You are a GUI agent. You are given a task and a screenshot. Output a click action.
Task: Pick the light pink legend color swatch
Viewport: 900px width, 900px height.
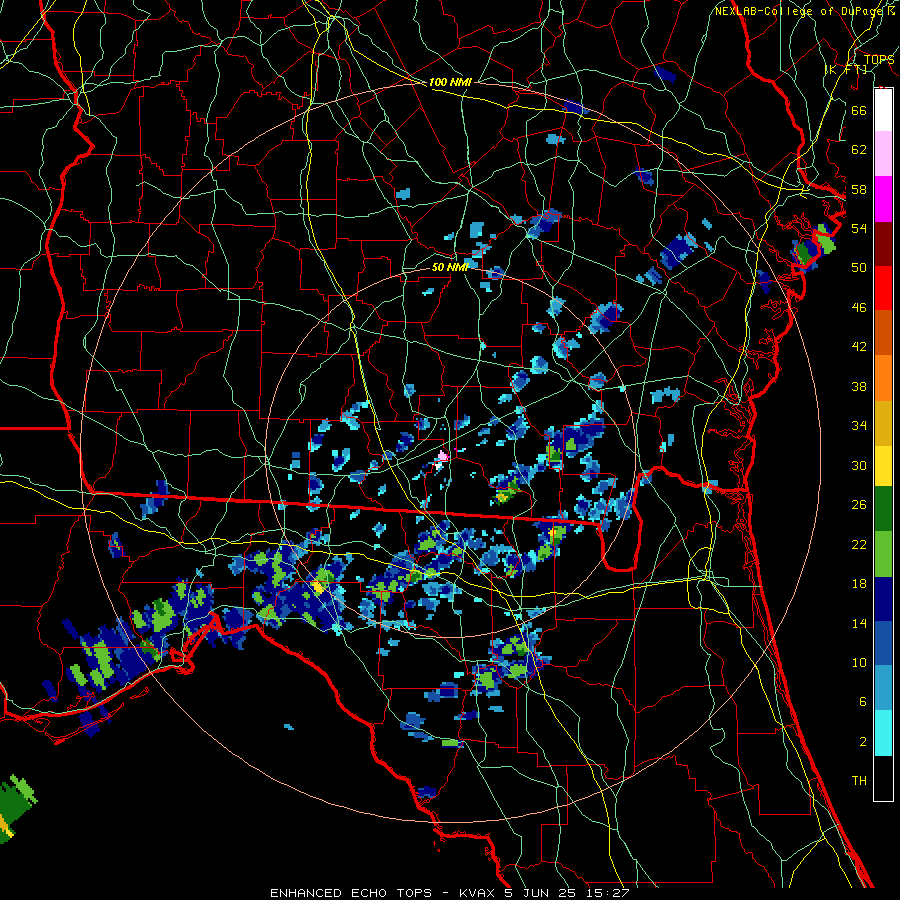click(x=883, y=154)
